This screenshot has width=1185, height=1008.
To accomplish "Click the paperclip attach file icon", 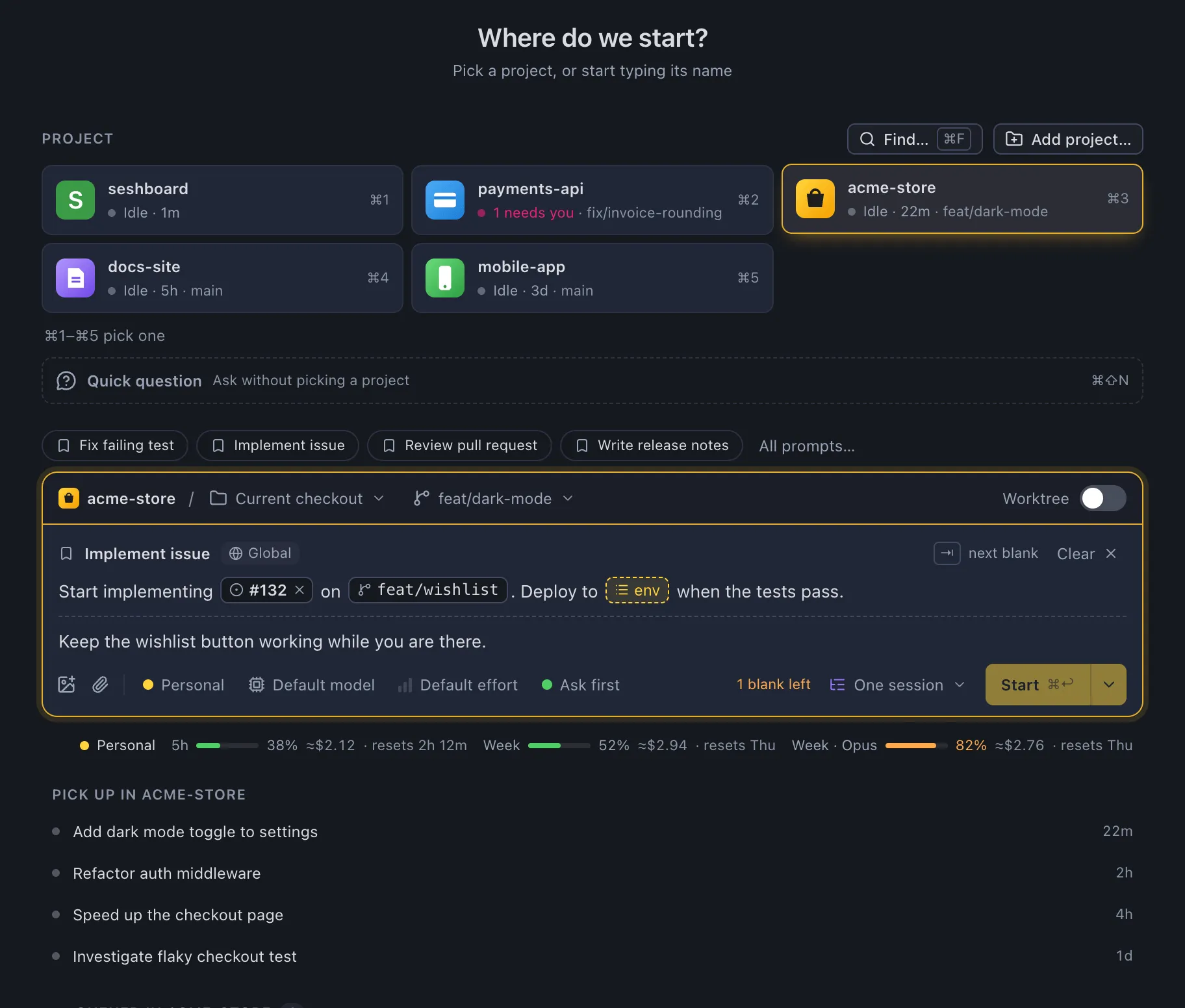I will point(100,685).
